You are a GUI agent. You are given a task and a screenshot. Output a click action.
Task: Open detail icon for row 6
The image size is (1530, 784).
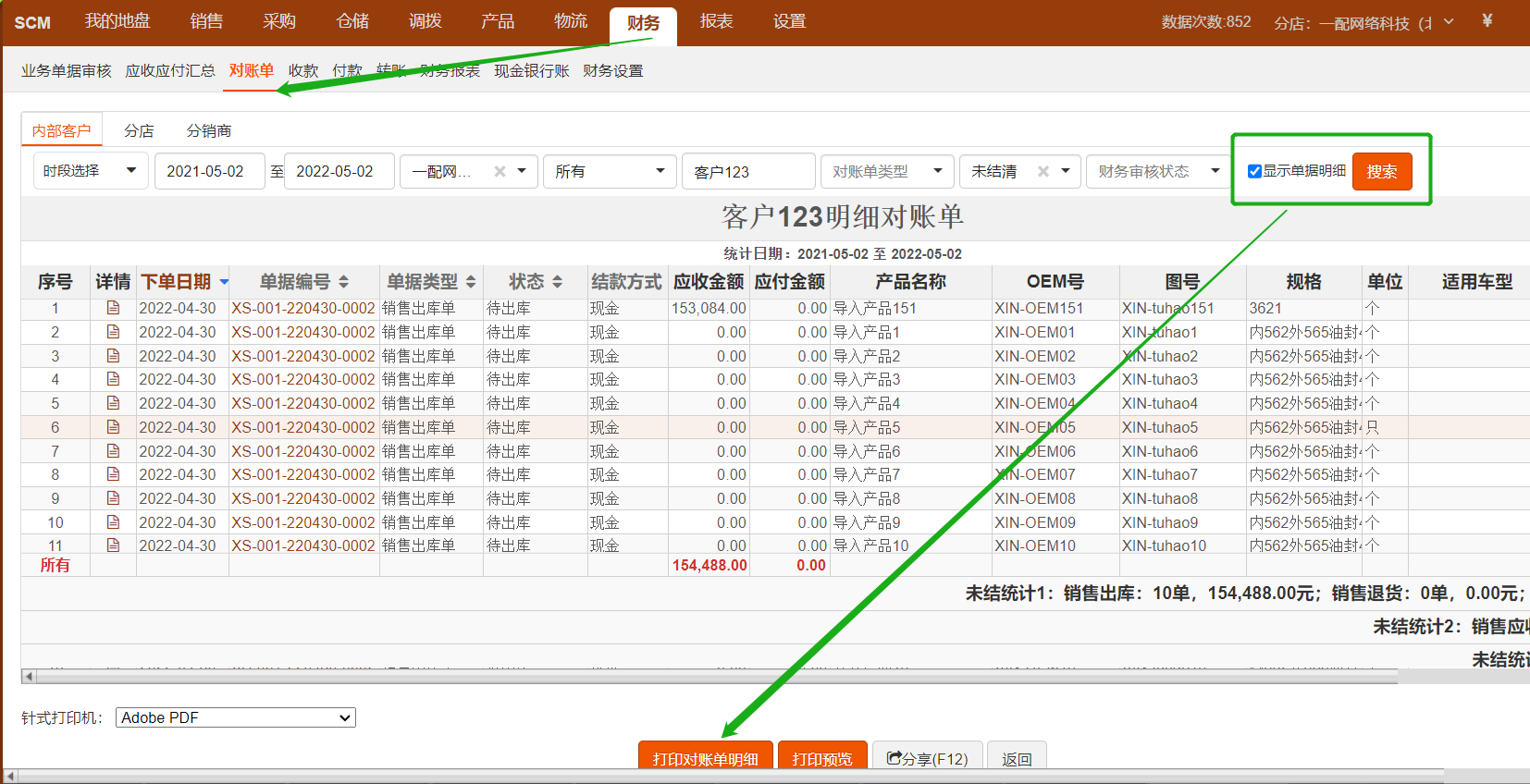point(113,427)
